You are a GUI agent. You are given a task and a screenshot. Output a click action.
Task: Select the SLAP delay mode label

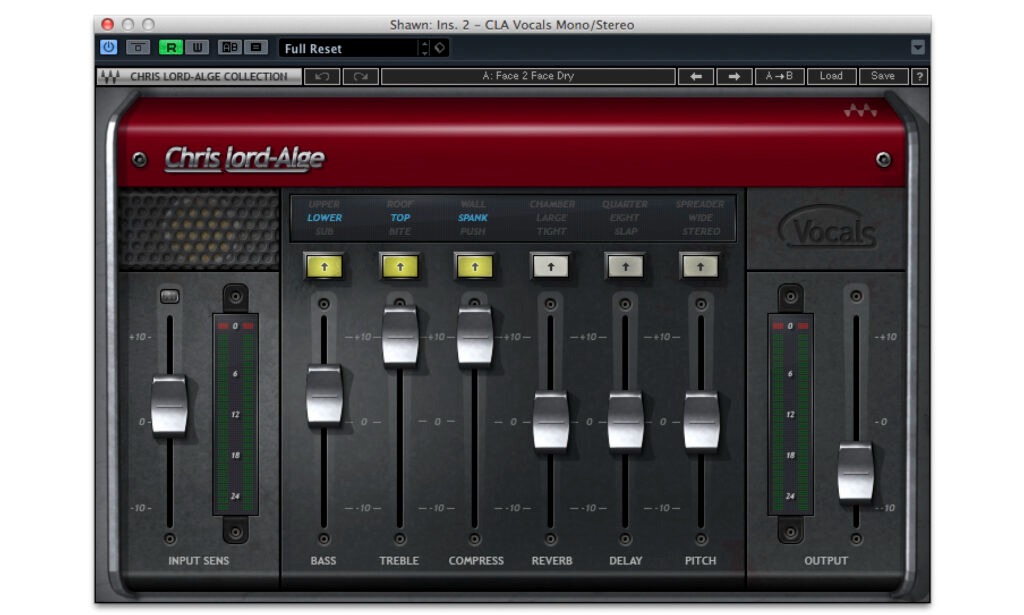coord(625,232)
